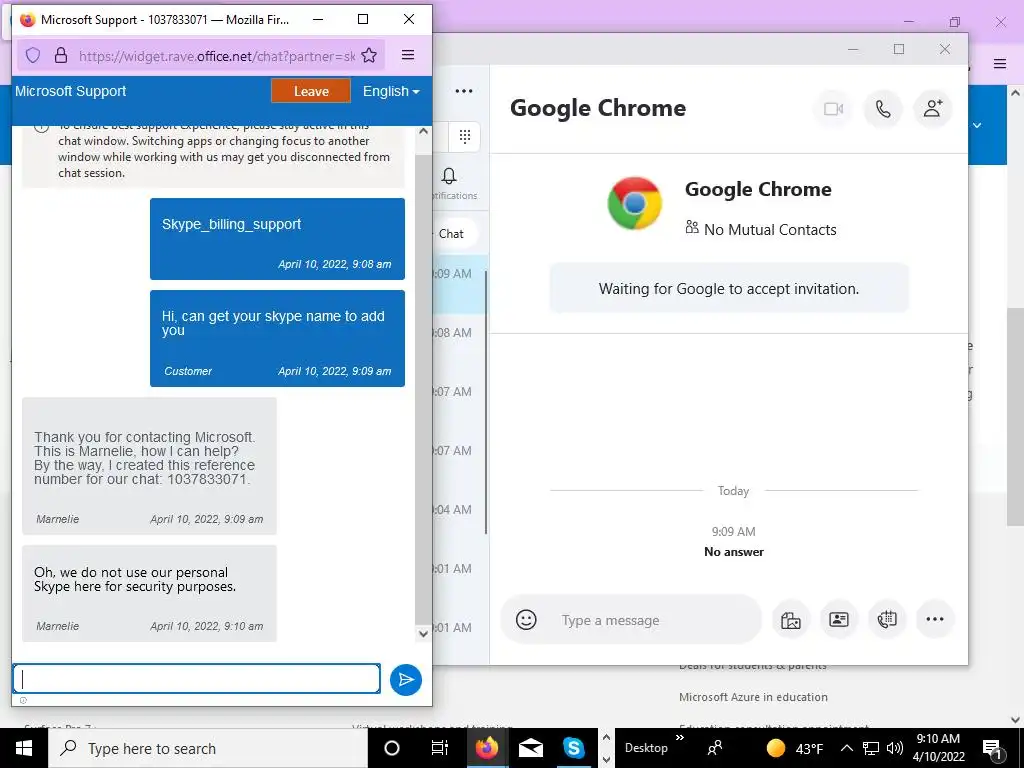Image resolution: width=1024 pixels, height=768 pixels.
Task: Click the taskbar search box
Action: pyautogui.click(x=208, y=748)
